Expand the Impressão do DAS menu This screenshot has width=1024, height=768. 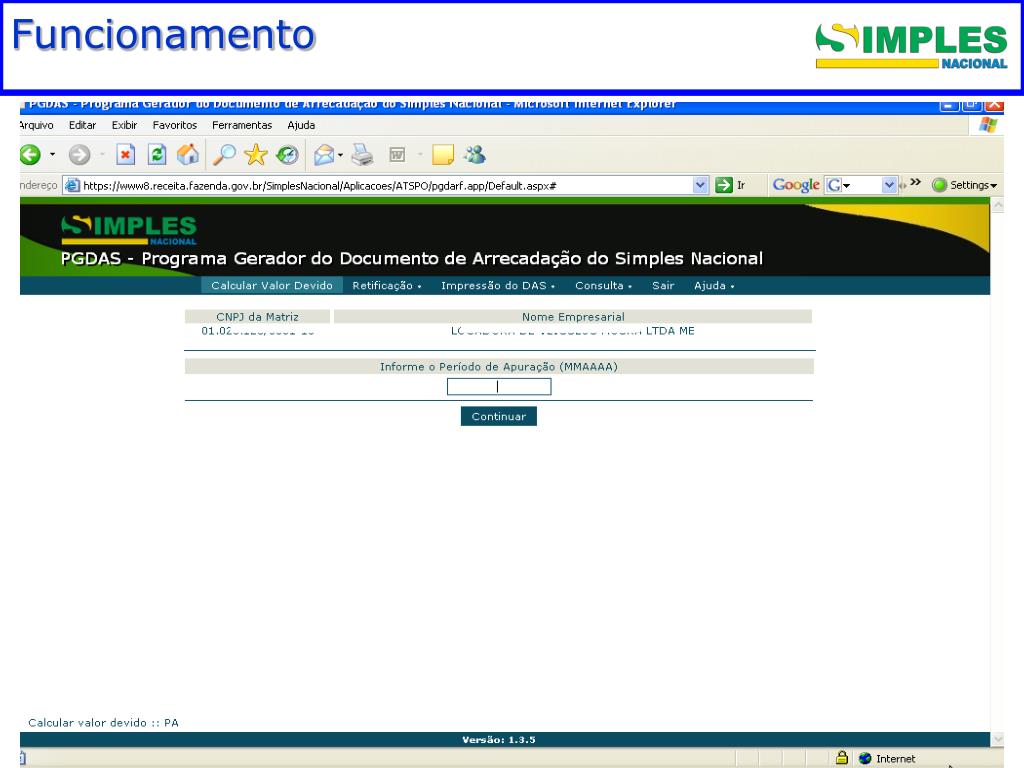coord(498,285)
